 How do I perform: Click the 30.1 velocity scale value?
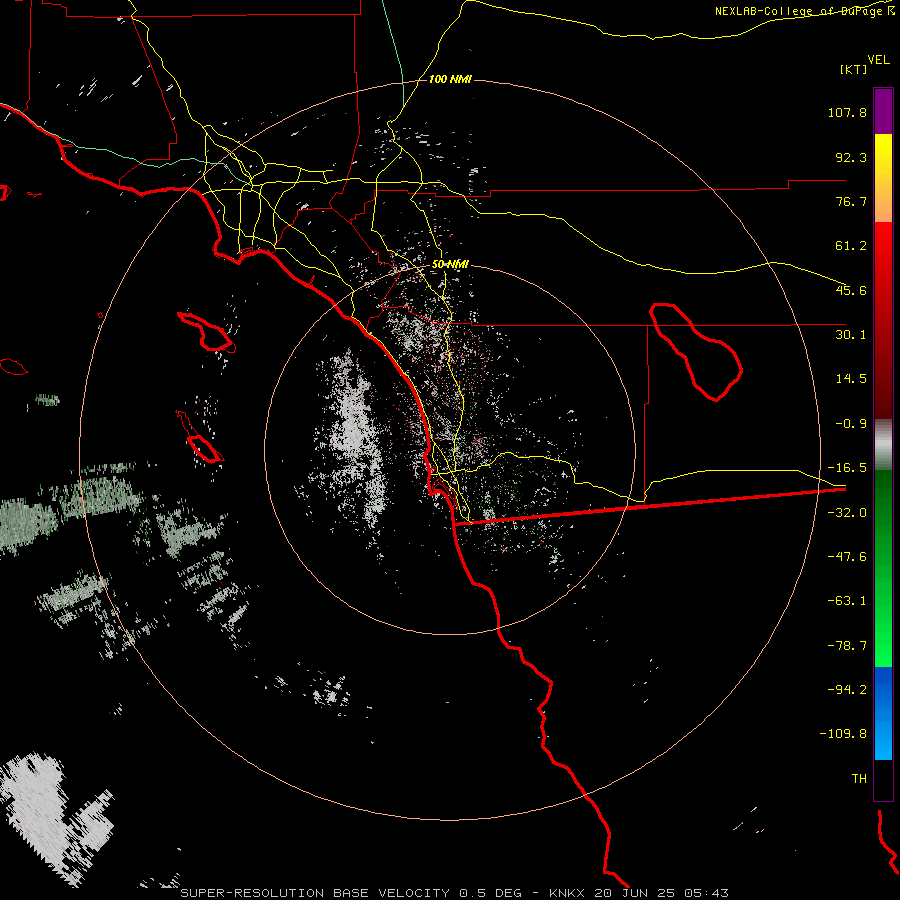pyautogui.click(x=851, y=335)
